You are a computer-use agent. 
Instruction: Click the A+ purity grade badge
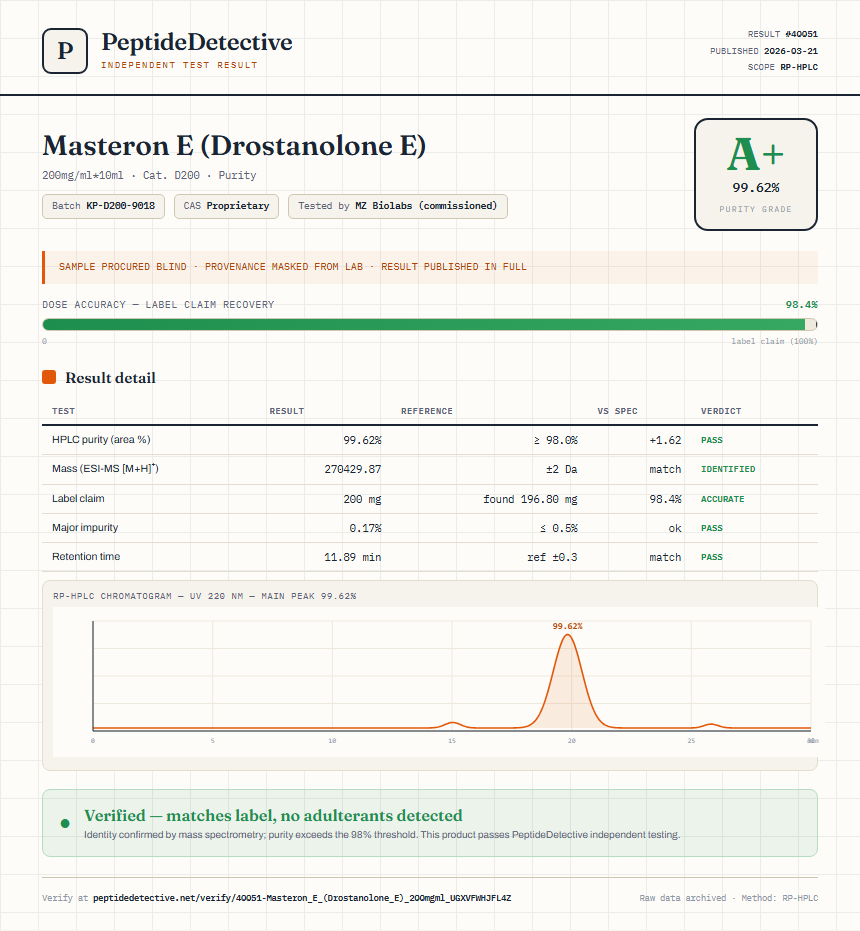point(755,174)
